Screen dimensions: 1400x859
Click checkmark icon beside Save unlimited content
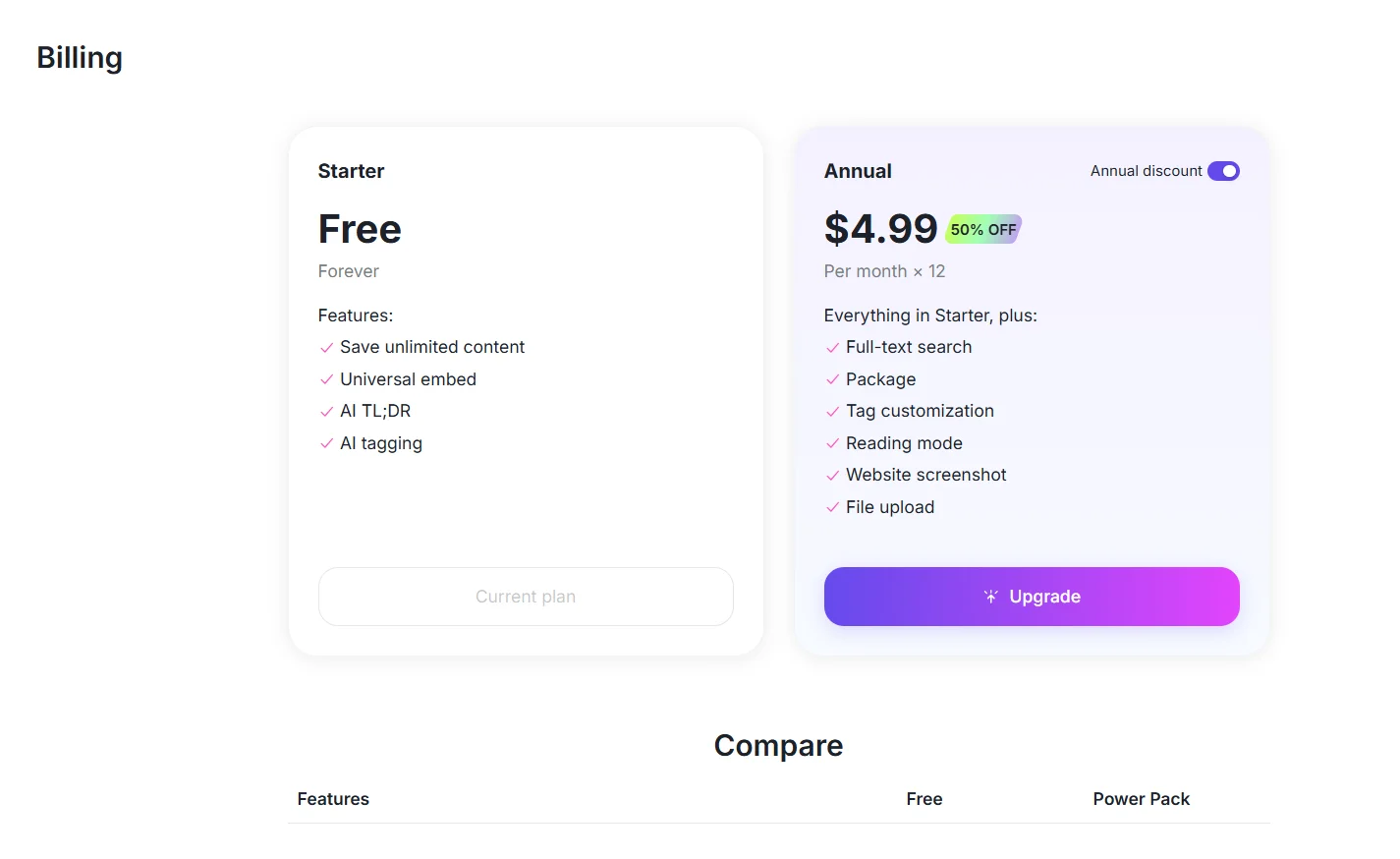tap(326, 348)
